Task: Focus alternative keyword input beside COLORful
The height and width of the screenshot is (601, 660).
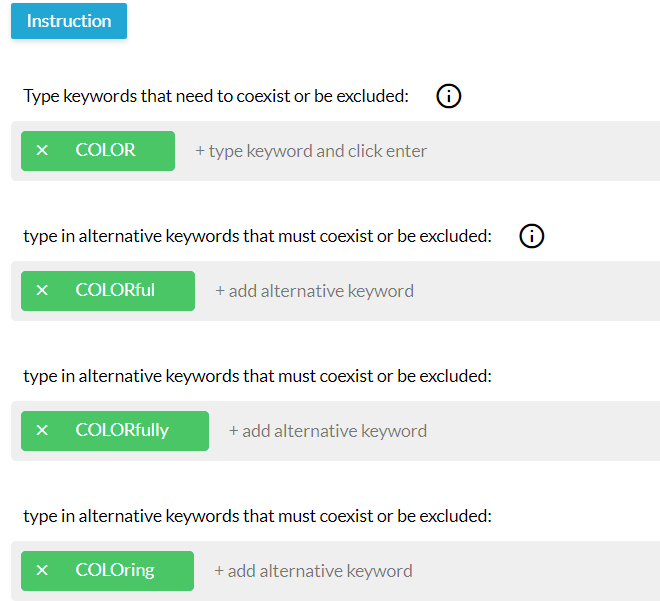Action: point(314,291)
